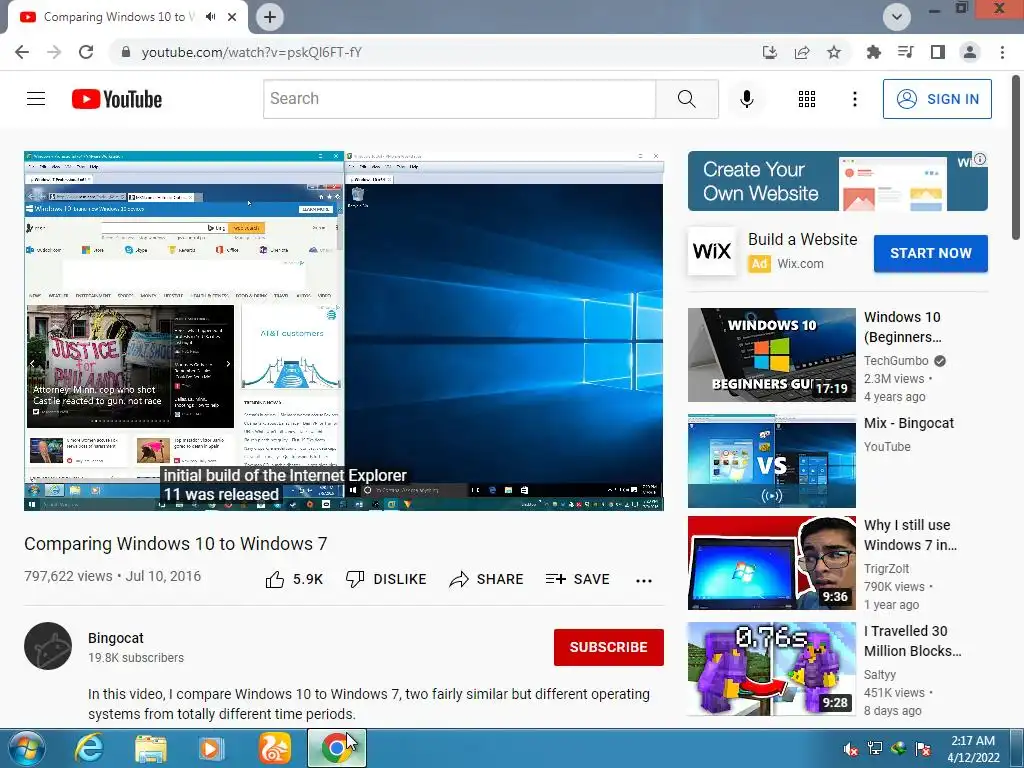Click Chrome icon on taskbar
1024x768 pixels.
click(337, 748)
